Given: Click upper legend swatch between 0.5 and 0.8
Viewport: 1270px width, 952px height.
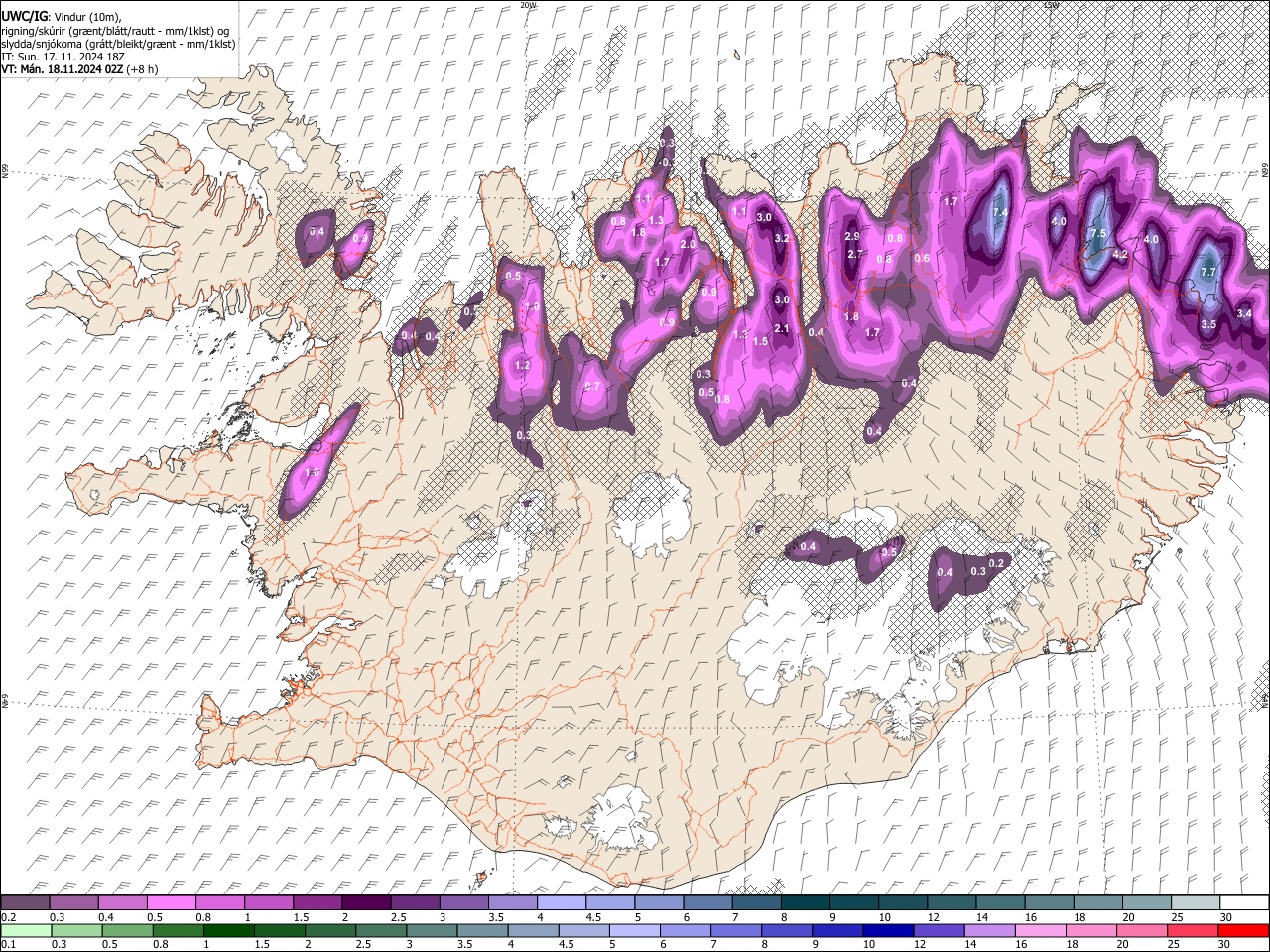Looking at the screenshot, I should [171, 903].
